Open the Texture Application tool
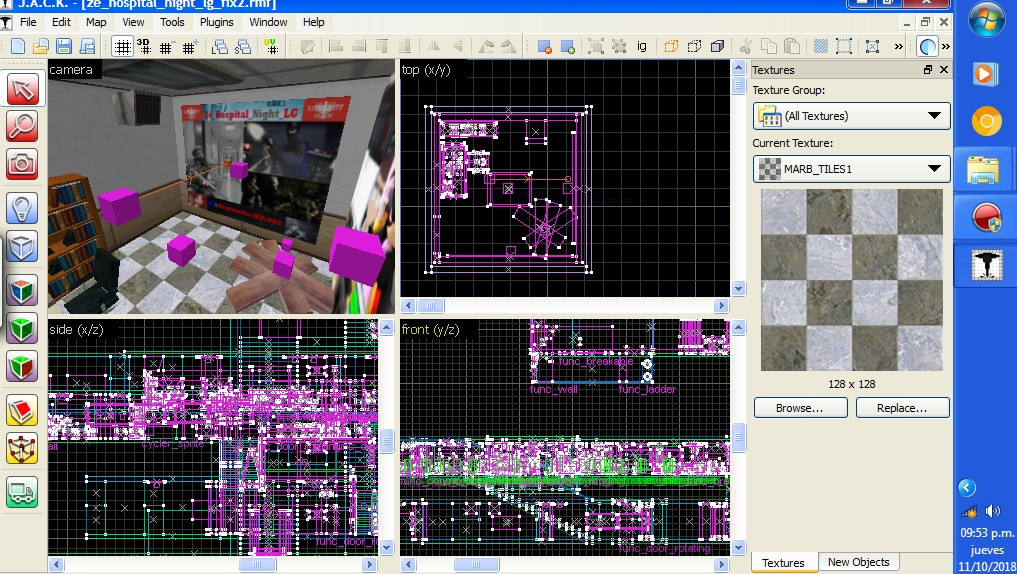Screen dimensions: 1017x574 (x=23, y=291)
